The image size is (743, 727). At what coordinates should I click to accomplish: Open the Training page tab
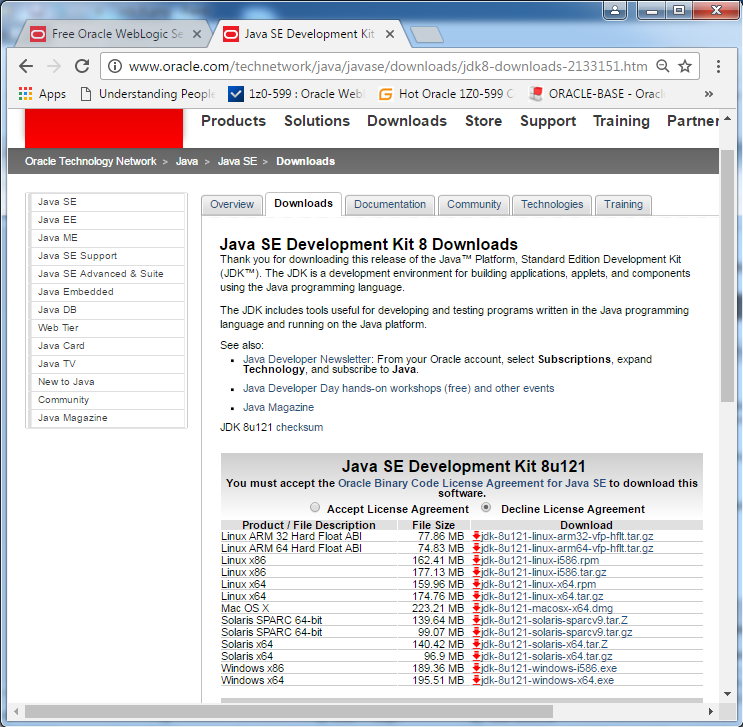tap(623, 204)
